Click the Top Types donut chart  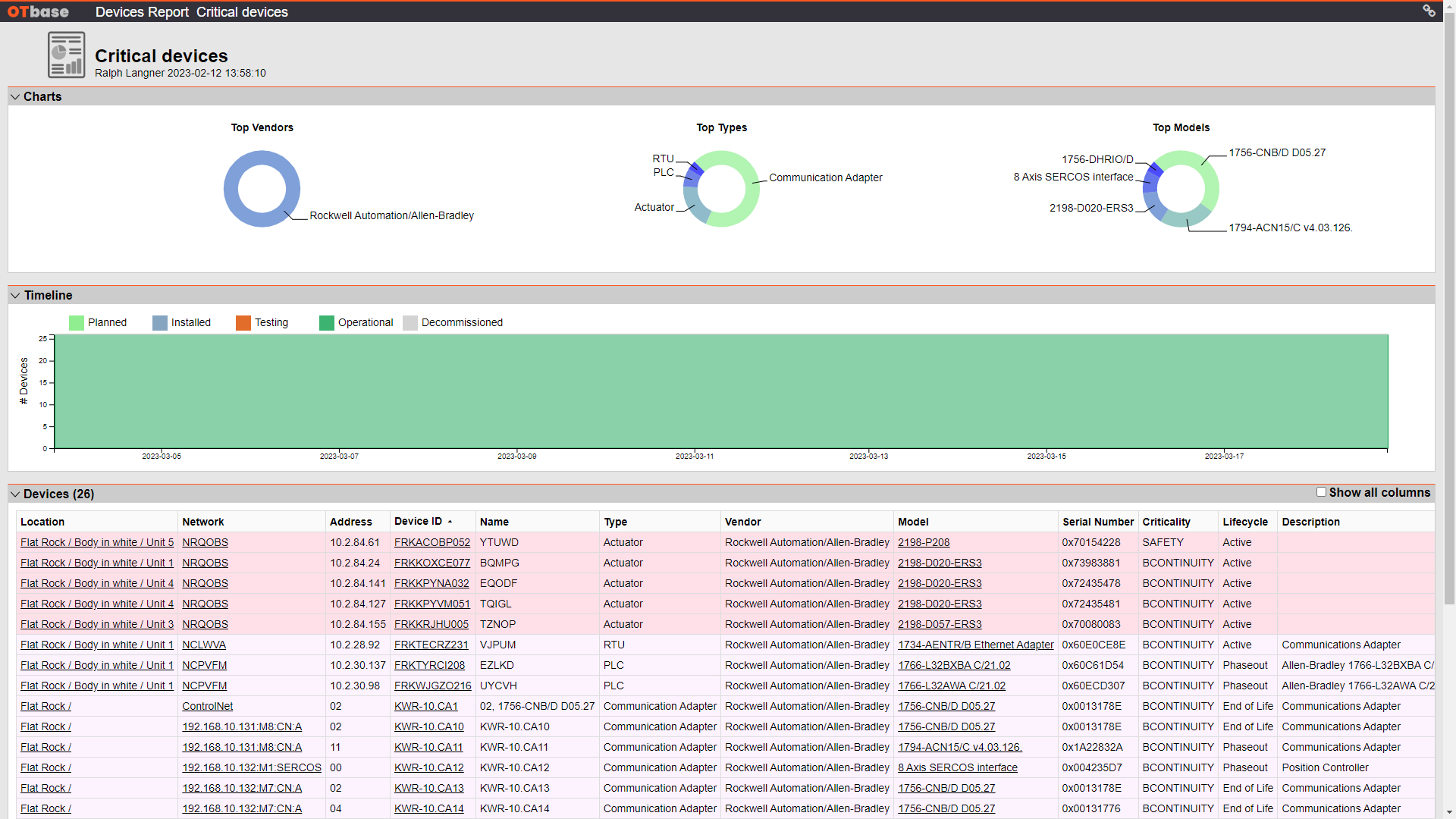coord(722,189)
